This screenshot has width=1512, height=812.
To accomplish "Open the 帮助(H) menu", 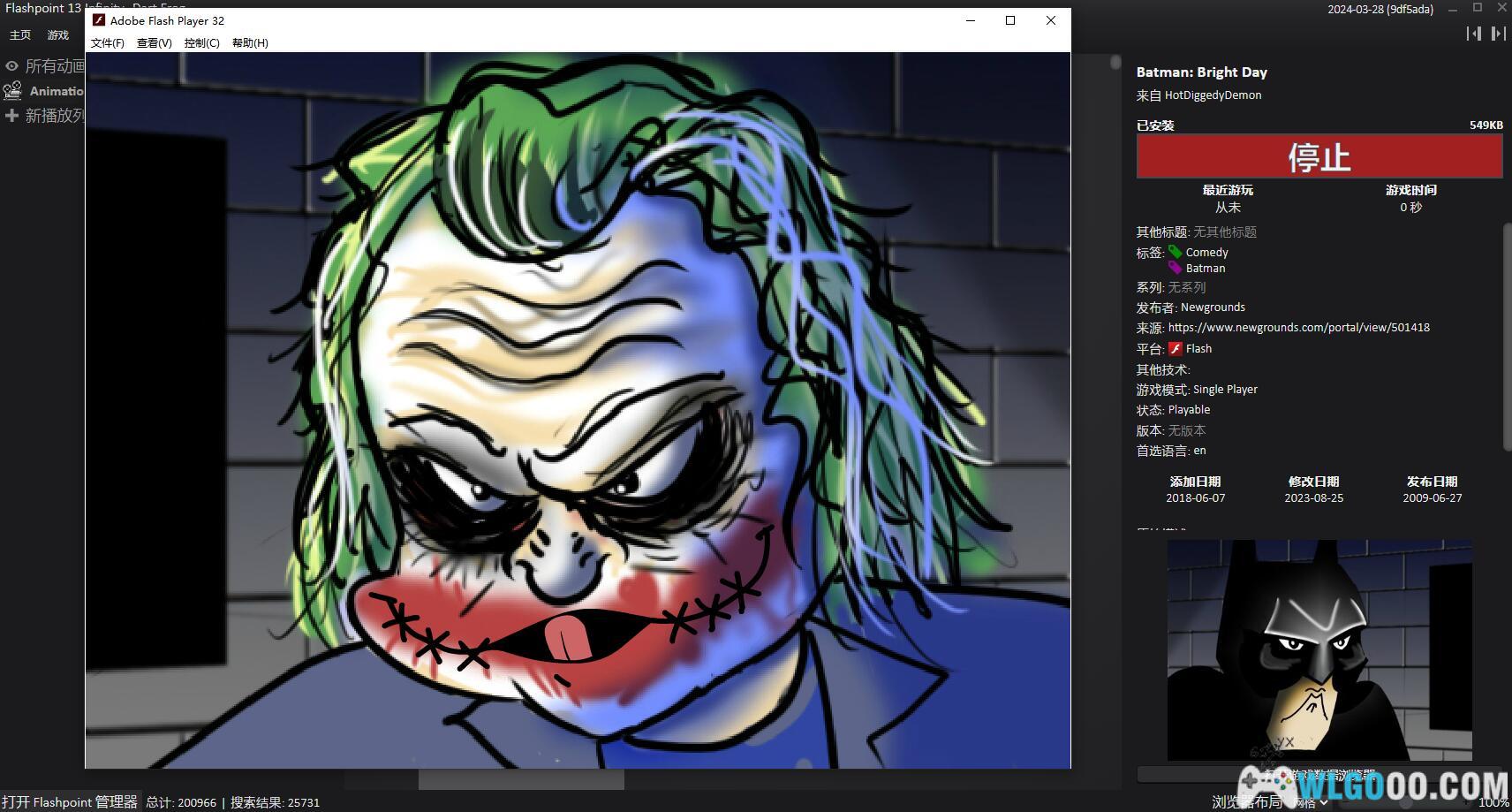I will (250, 42).
